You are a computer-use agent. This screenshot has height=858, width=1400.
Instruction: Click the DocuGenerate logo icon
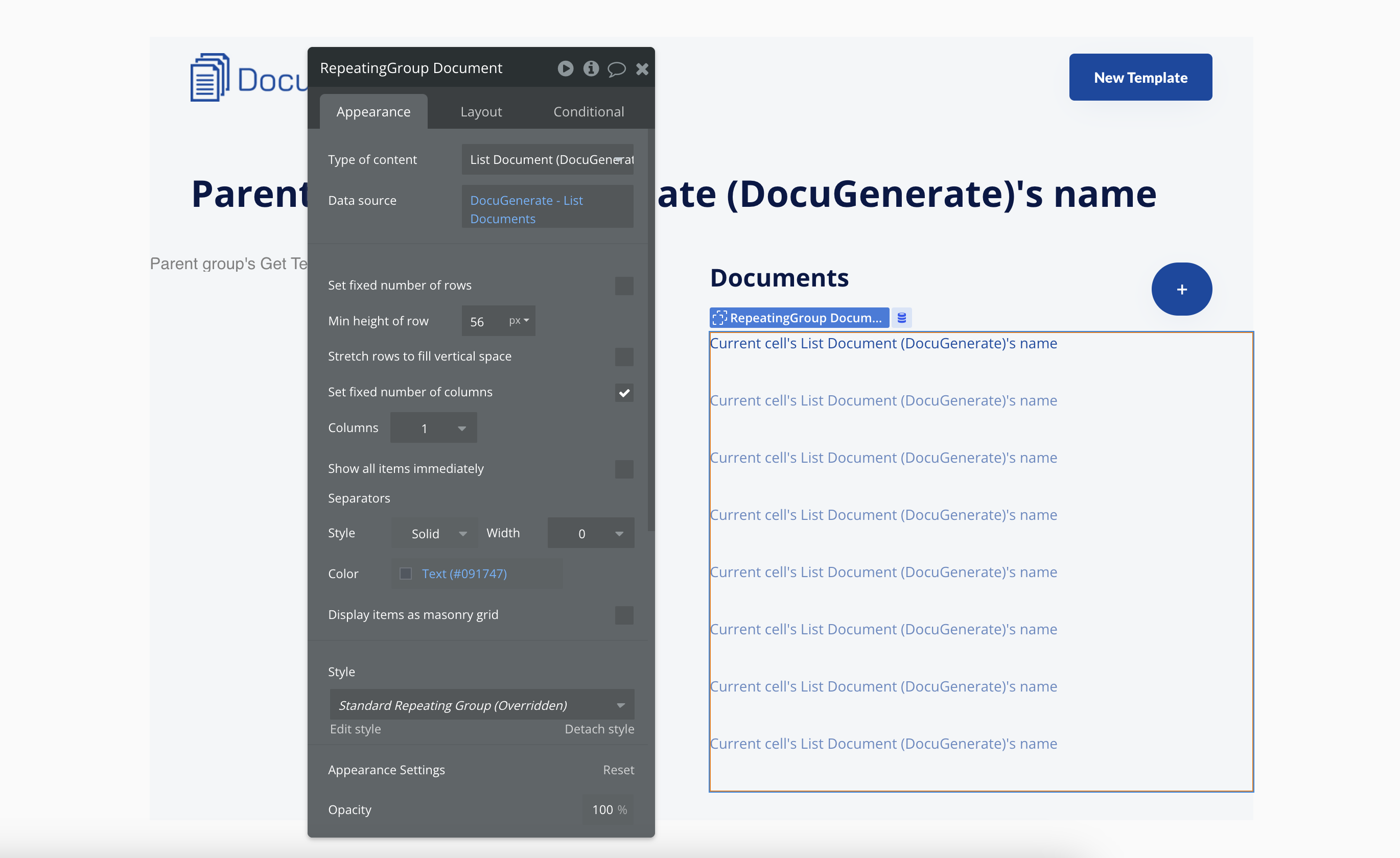pyautogui.click(x=209, y=78)
